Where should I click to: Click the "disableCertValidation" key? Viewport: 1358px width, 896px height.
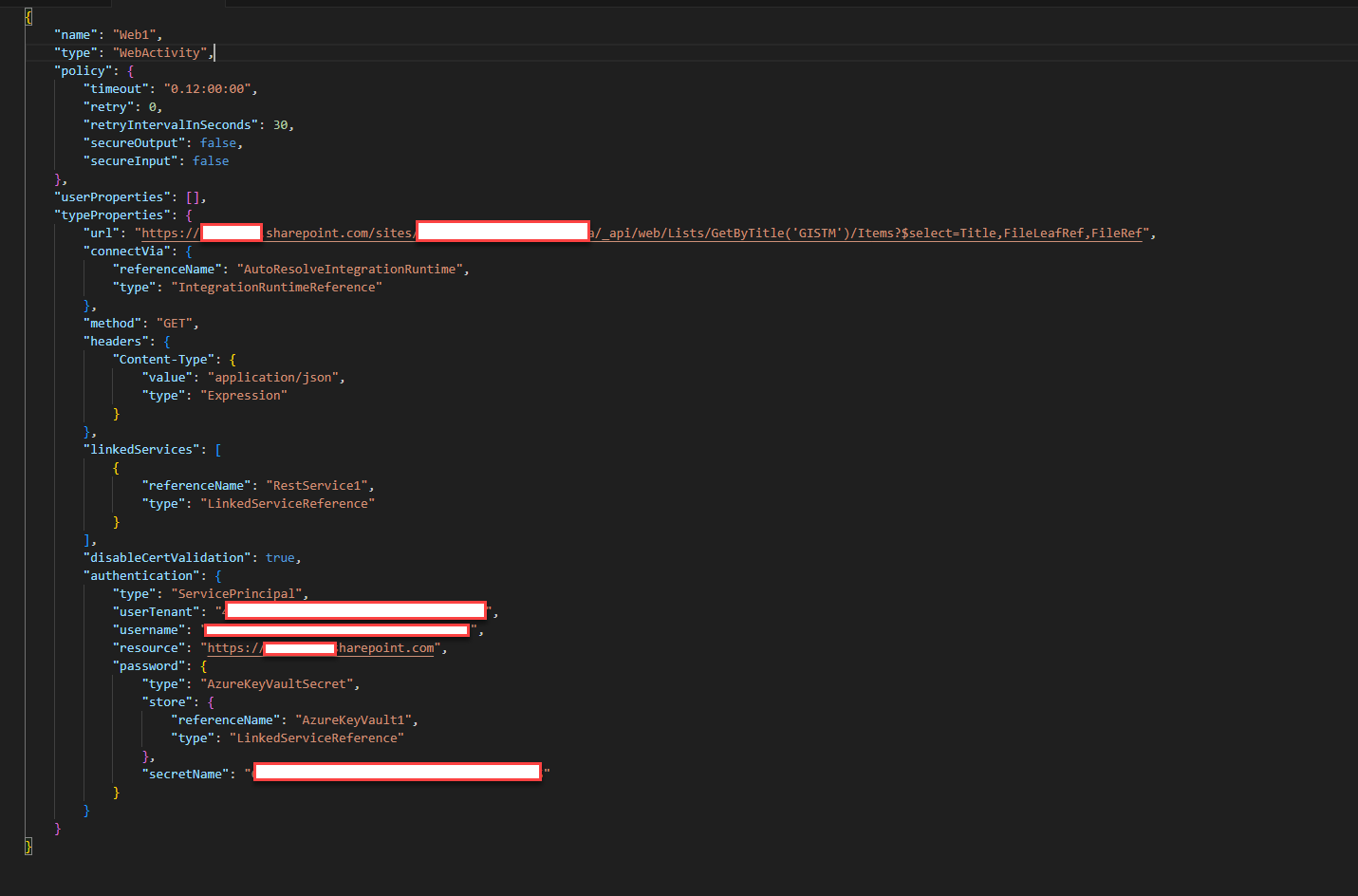click(167, 558)
